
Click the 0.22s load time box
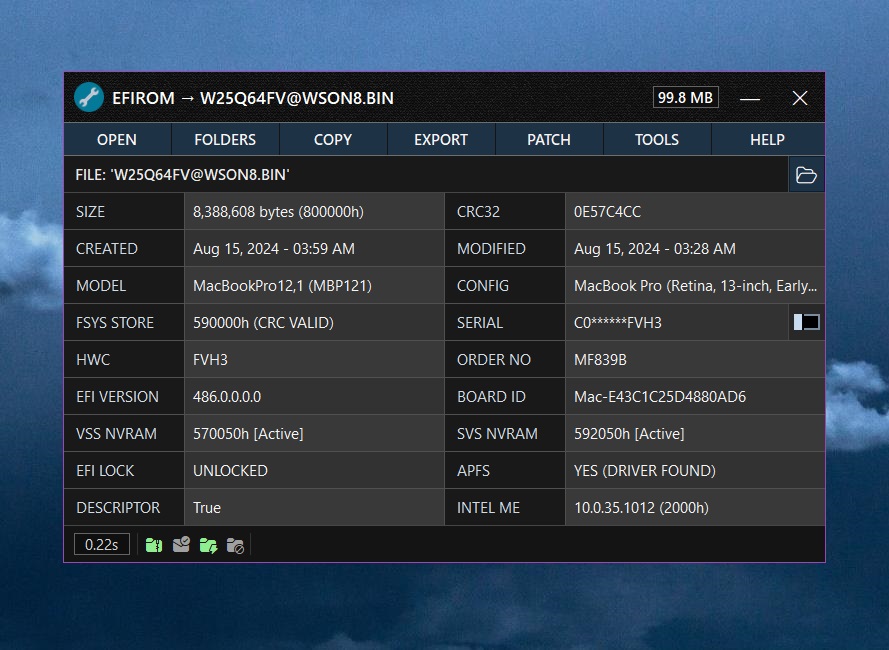click(101, 545)
